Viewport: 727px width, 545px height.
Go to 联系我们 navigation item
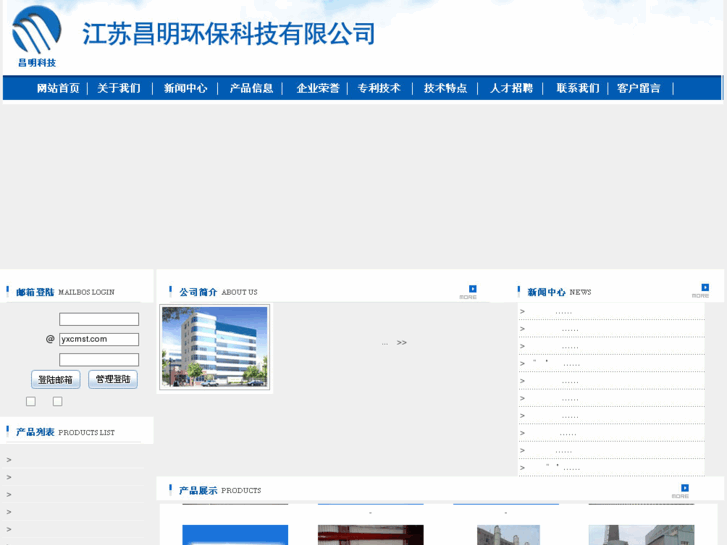coord(578,88)
